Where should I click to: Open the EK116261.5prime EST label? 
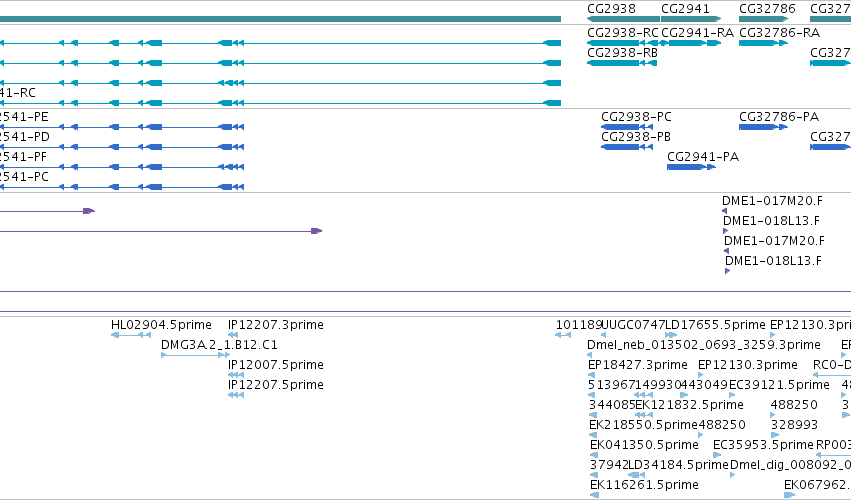coord(644,485)
